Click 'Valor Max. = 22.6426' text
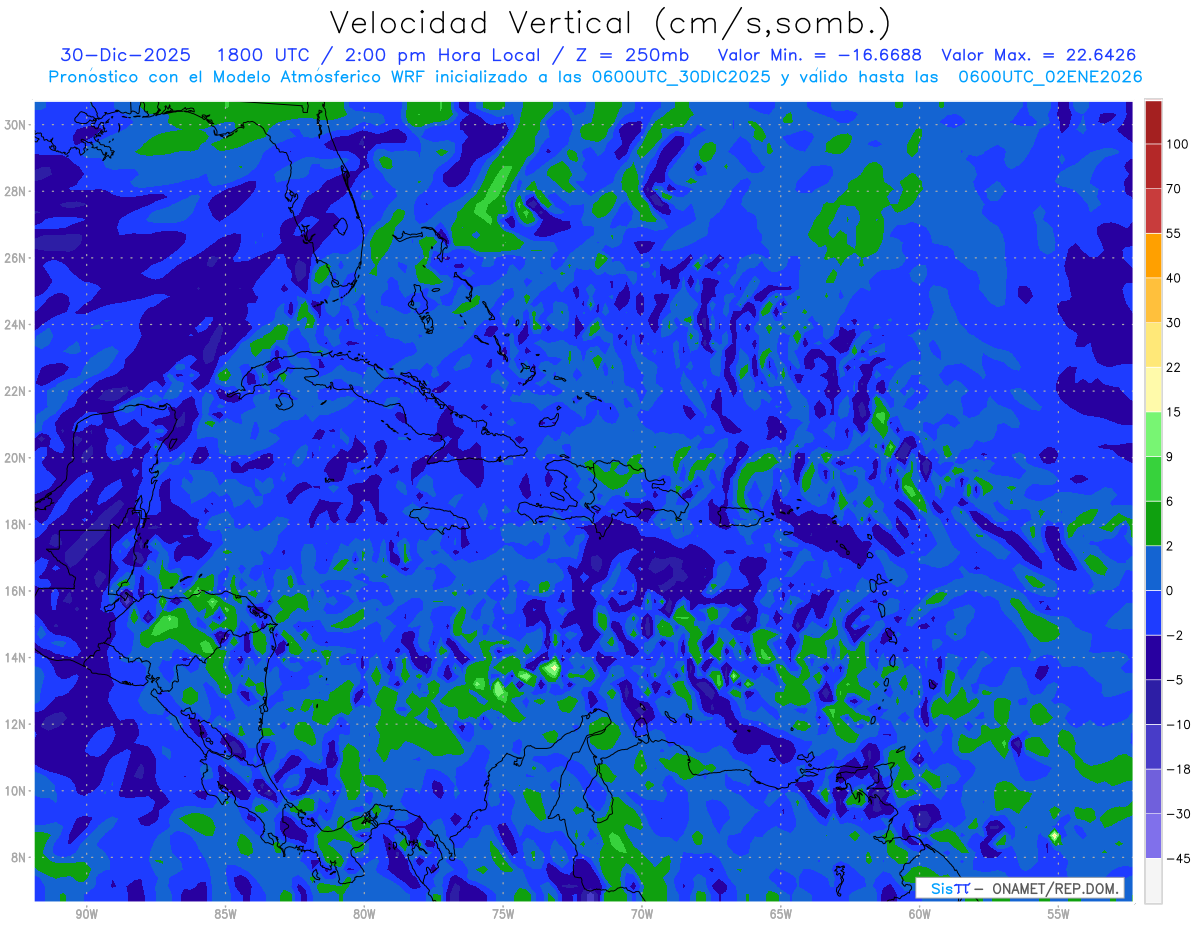1200x927 pixels. 1039,55
